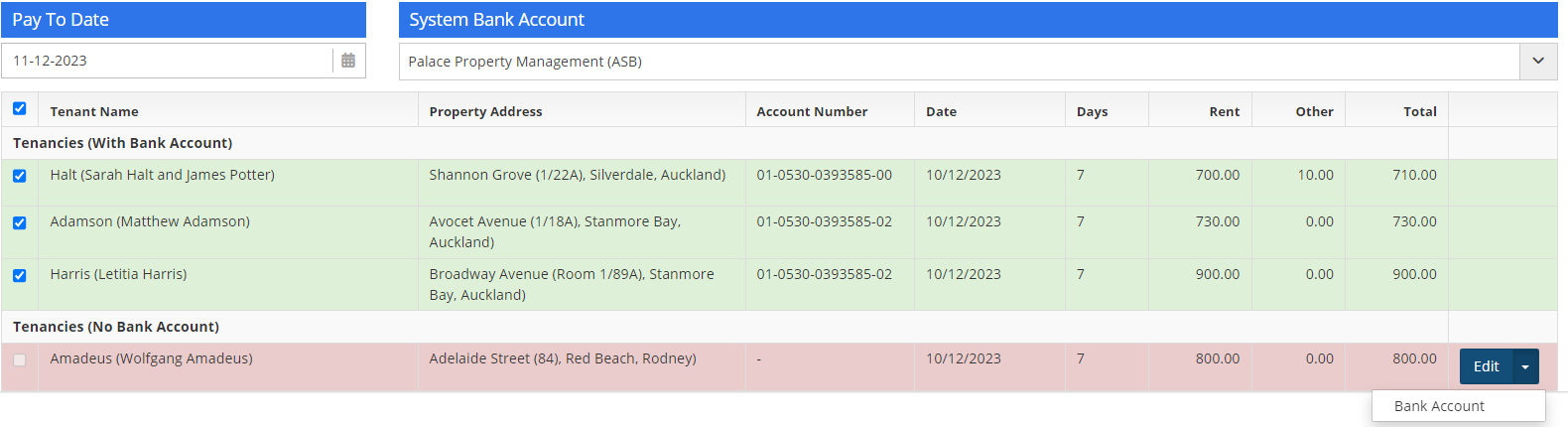Image resolution: width=1568 pixels, height=427 pixels.
Task: Select tenant Adamson (Matthew Adamson)
Action: pyautogui.click(x=150, y=221)
